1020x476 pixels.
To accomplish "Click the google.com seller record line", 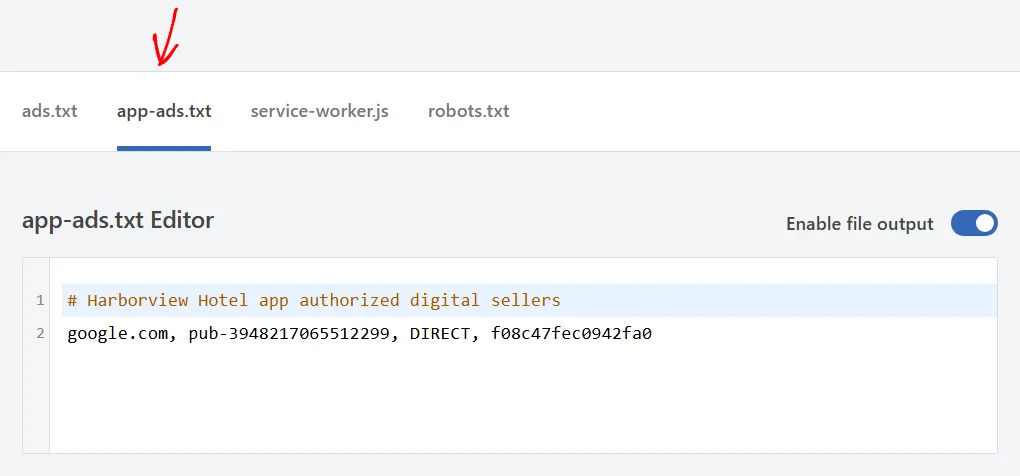I will click(359, 334).
